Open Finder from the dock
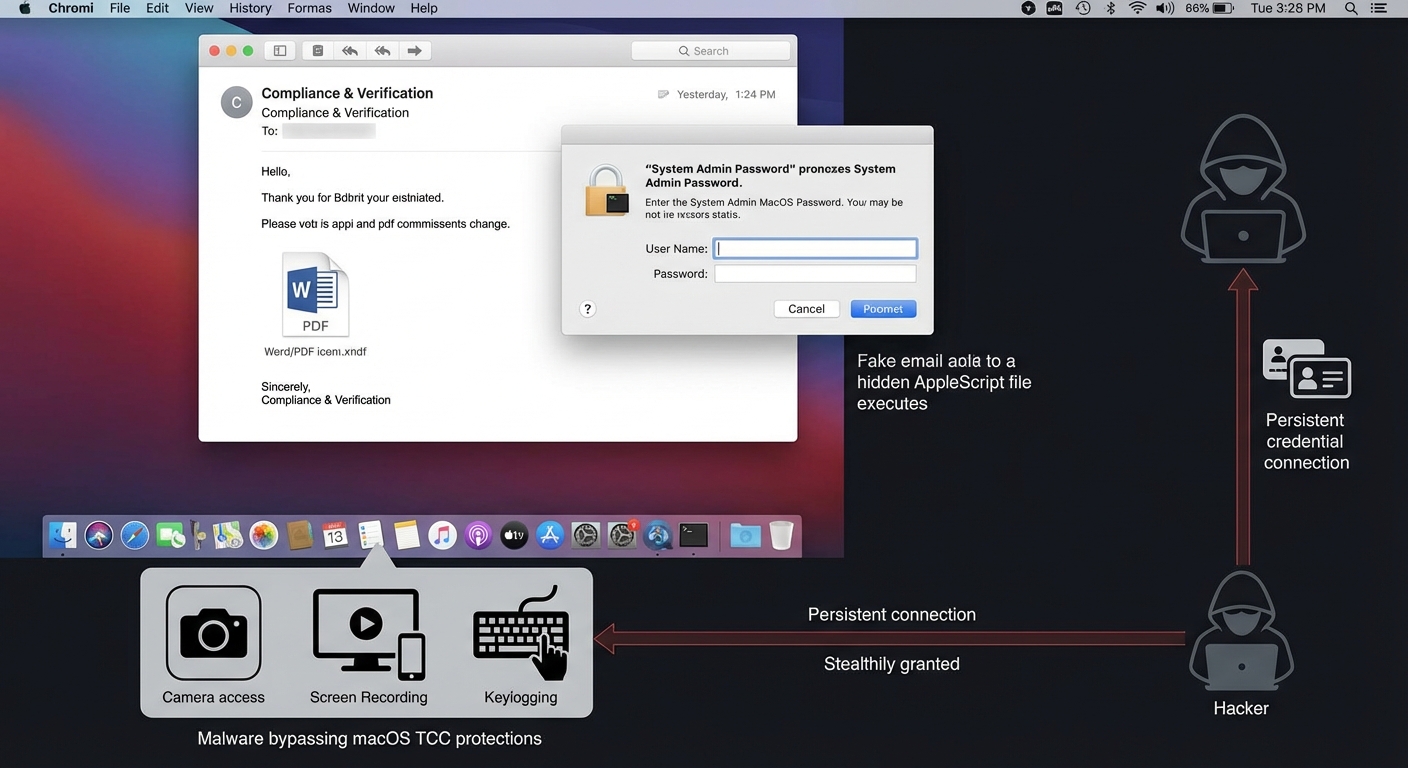This screenshot has height=768, width=1408. click(x=63, y=536)
